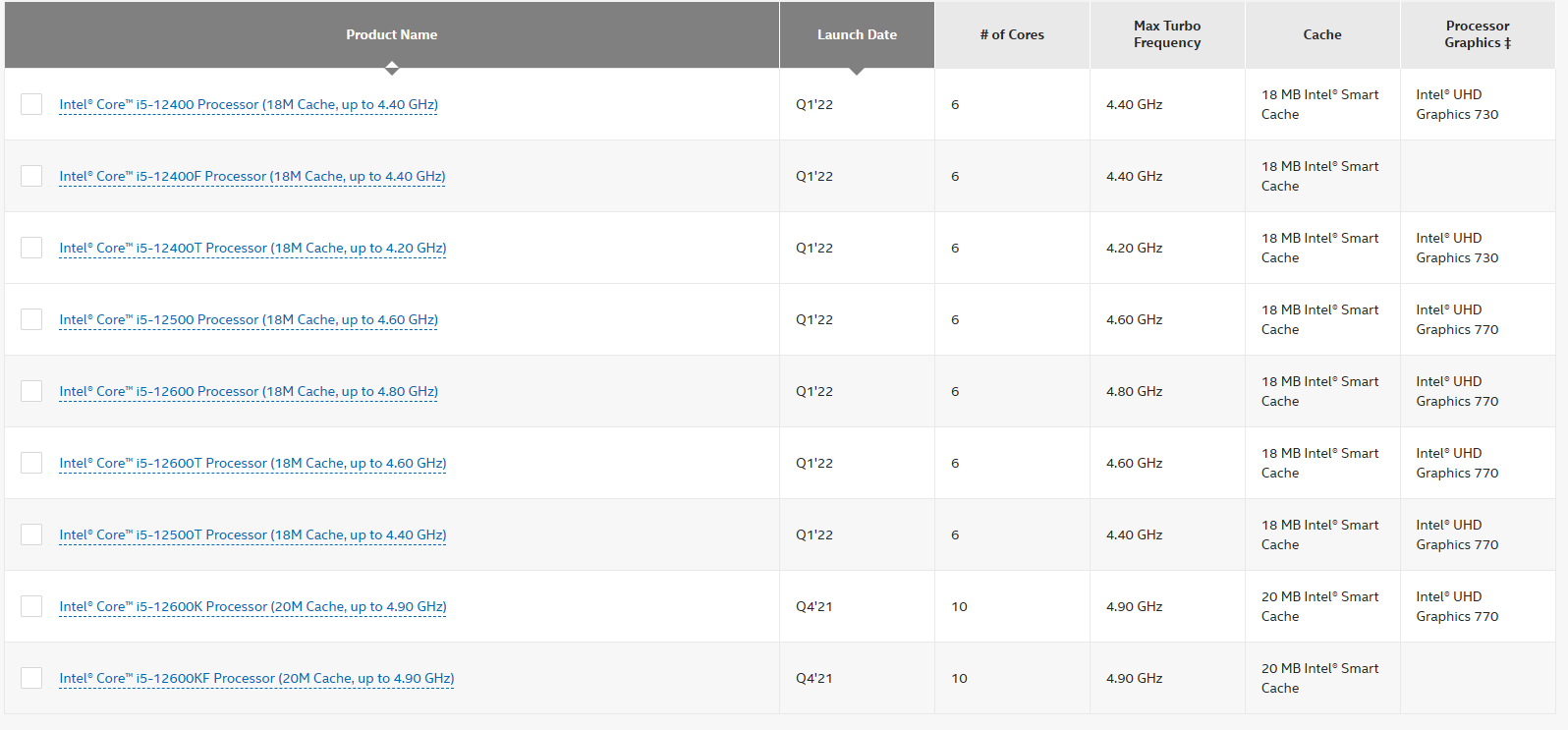
Task: Follow the i5-12600KF Processor link
Action: point(256,678)
